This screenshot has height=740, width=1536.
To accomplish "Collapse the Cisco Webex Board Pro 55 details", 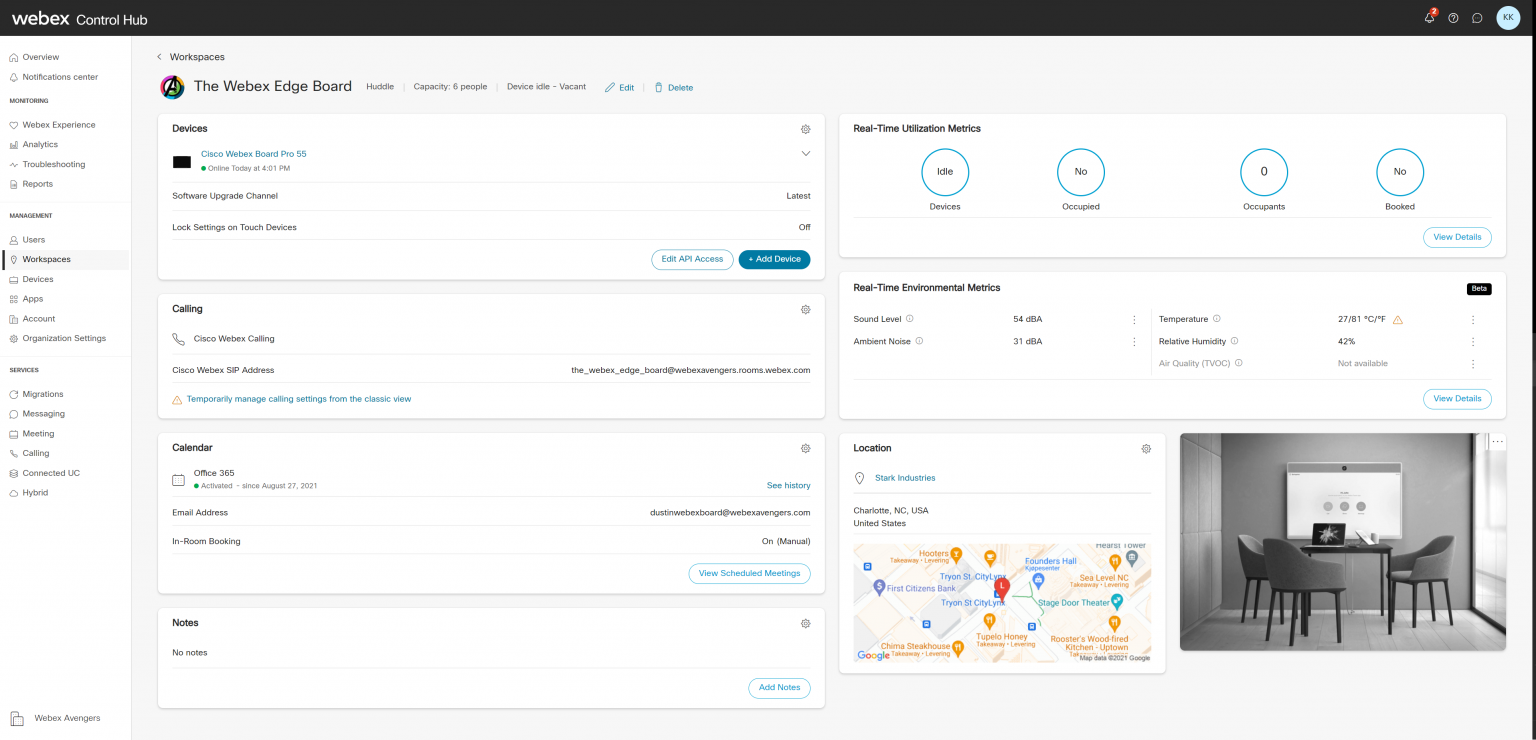I will pos(805,153).
